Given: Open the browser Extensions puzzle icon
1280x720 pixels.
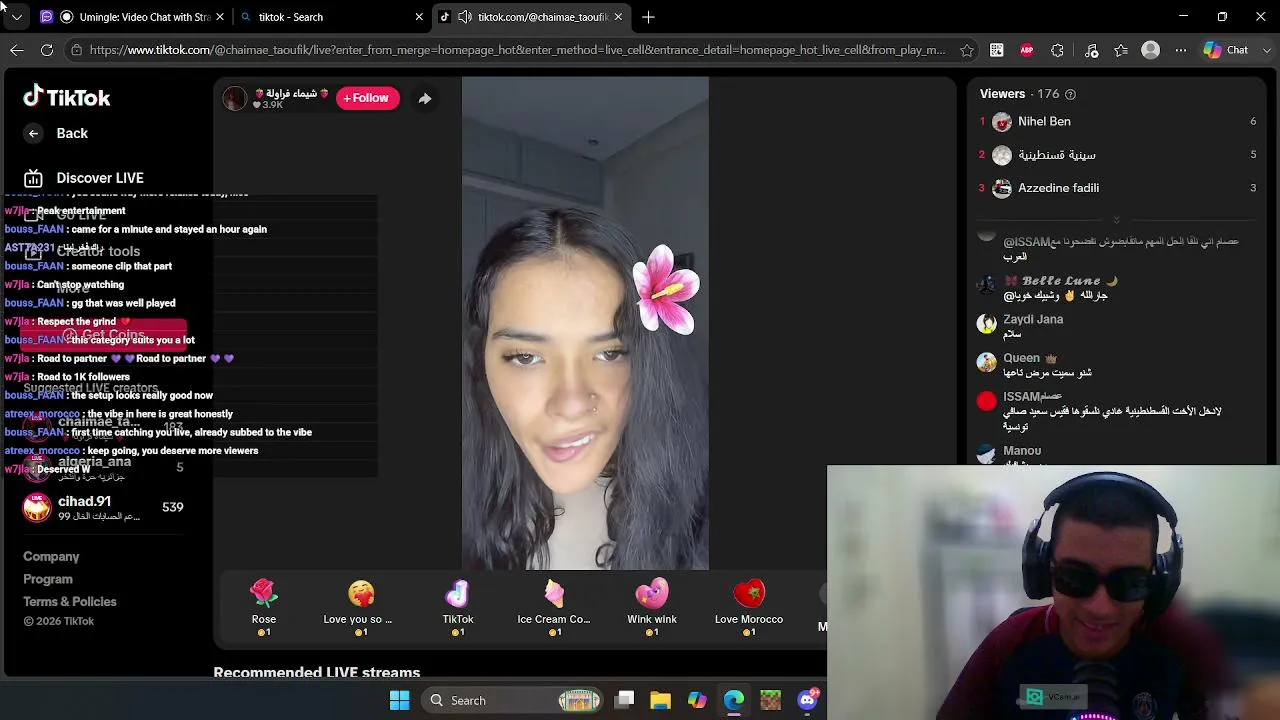Looking at the screenshot, I should (1058, 50).
